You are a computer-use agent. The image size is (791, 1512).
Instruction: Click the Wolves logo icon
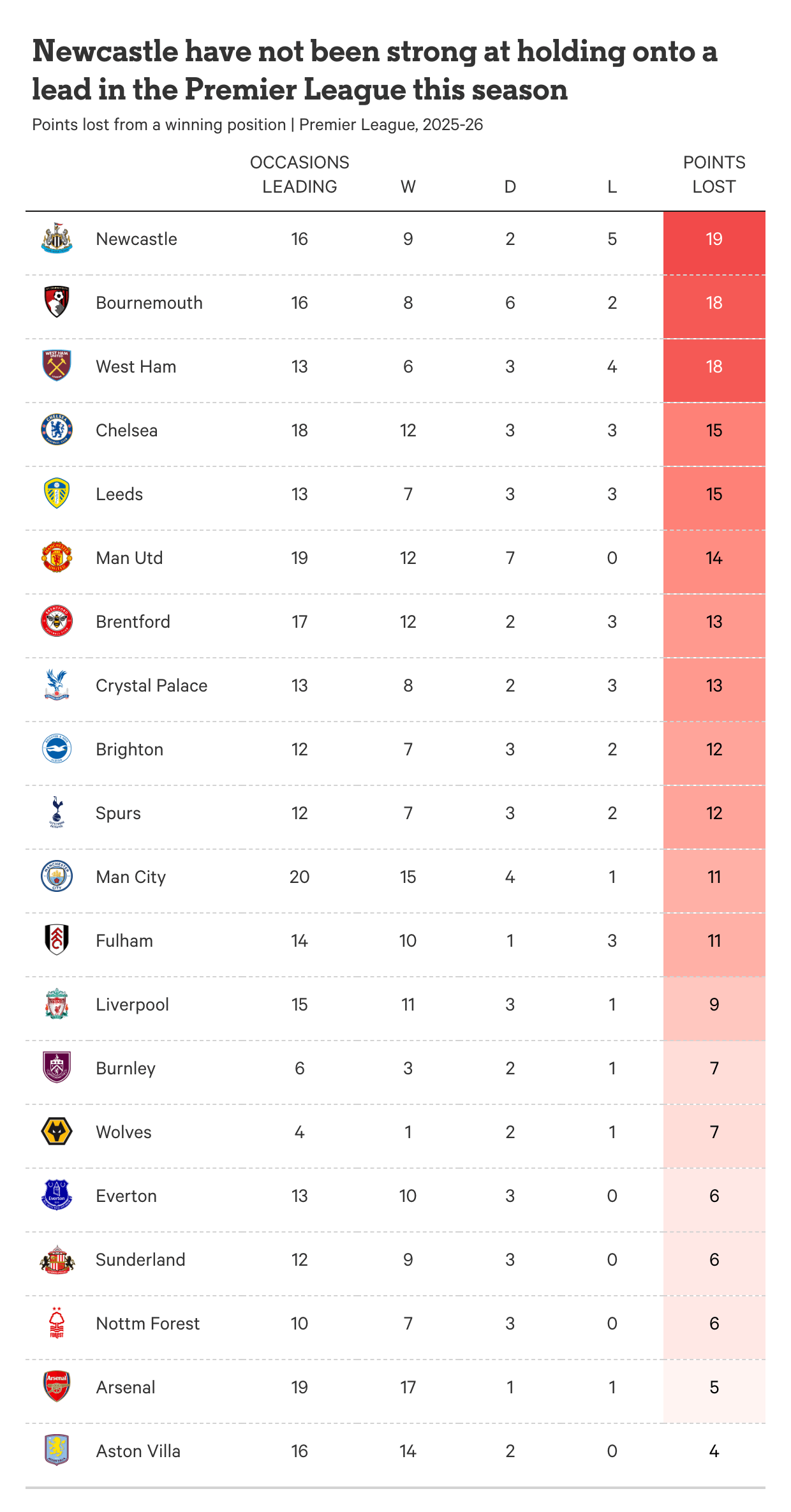(57, 1132)
